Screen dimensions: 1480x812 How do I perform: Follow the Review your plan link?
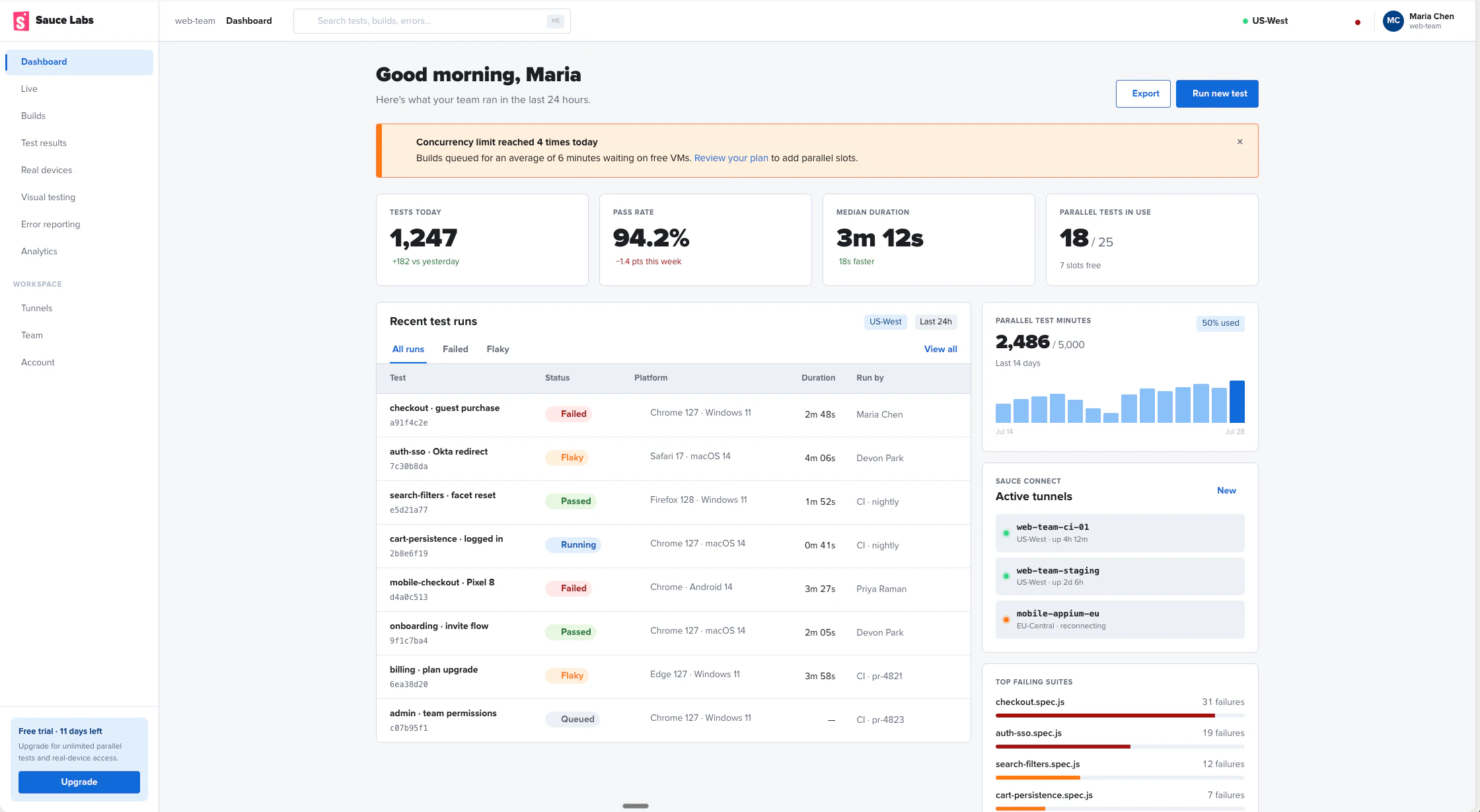[x=731, y=159]
